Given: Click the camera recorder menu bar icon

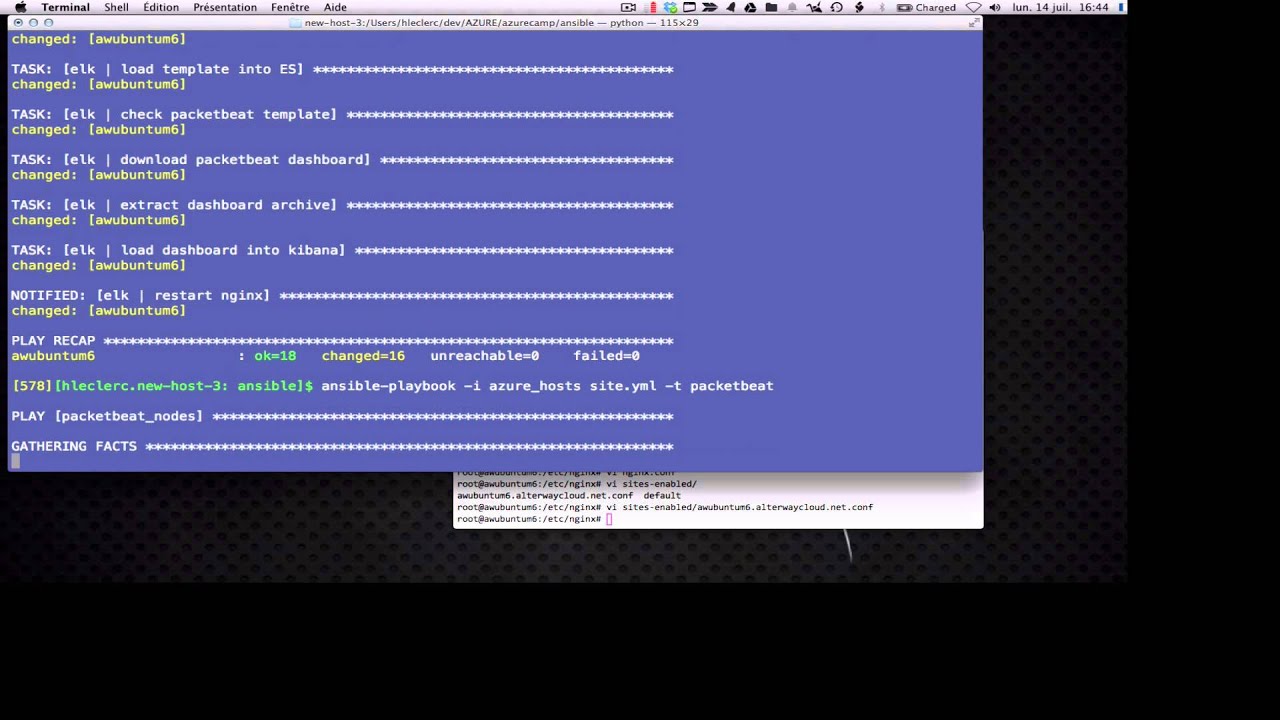Looking at the screenshot, I should [x=628, y=7].
